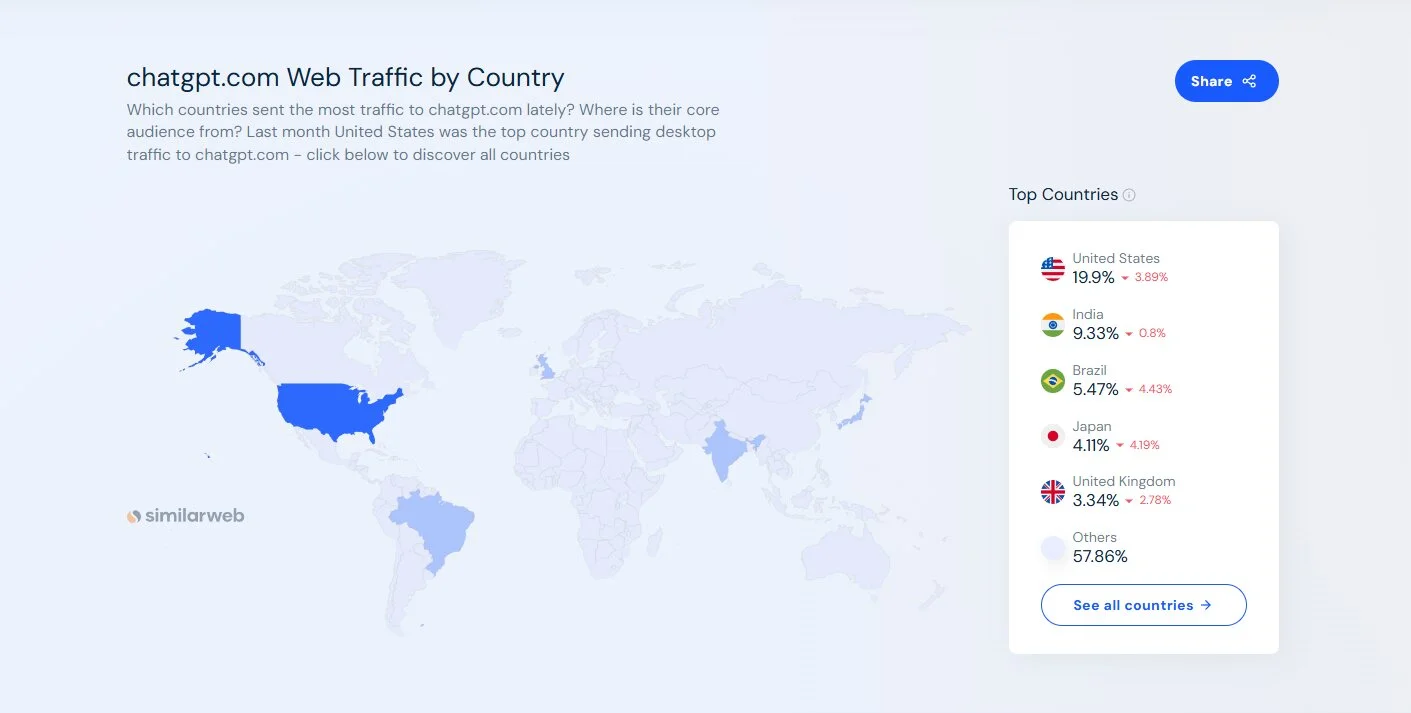Click the Japan flag icon
The height and width of the screenshot is (713, 1411).
pyautogui.click(x=1053, y=436)
